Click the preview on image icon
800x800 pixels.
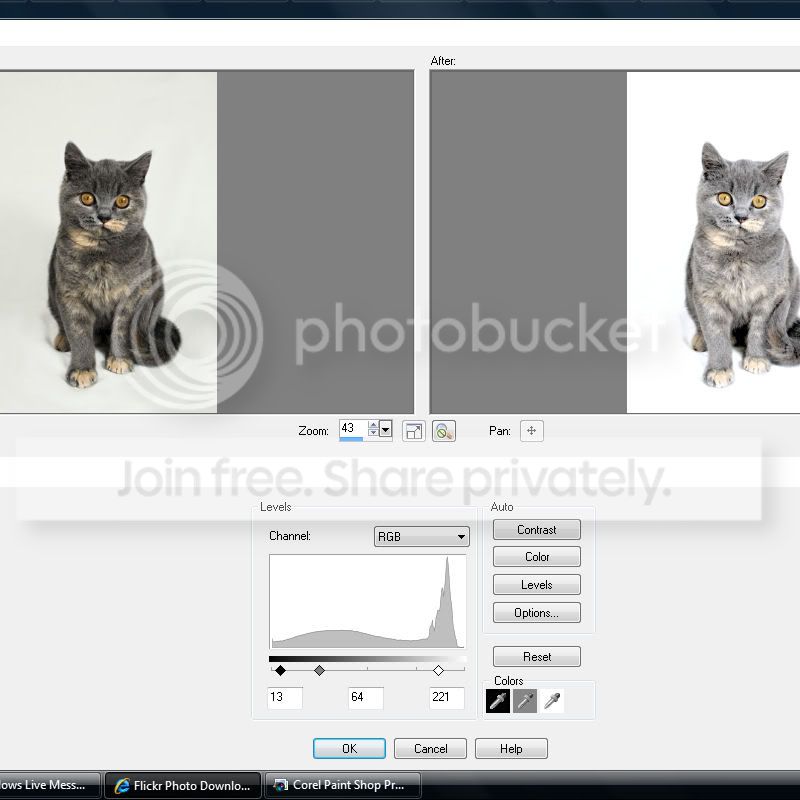(x=444, y=431)
